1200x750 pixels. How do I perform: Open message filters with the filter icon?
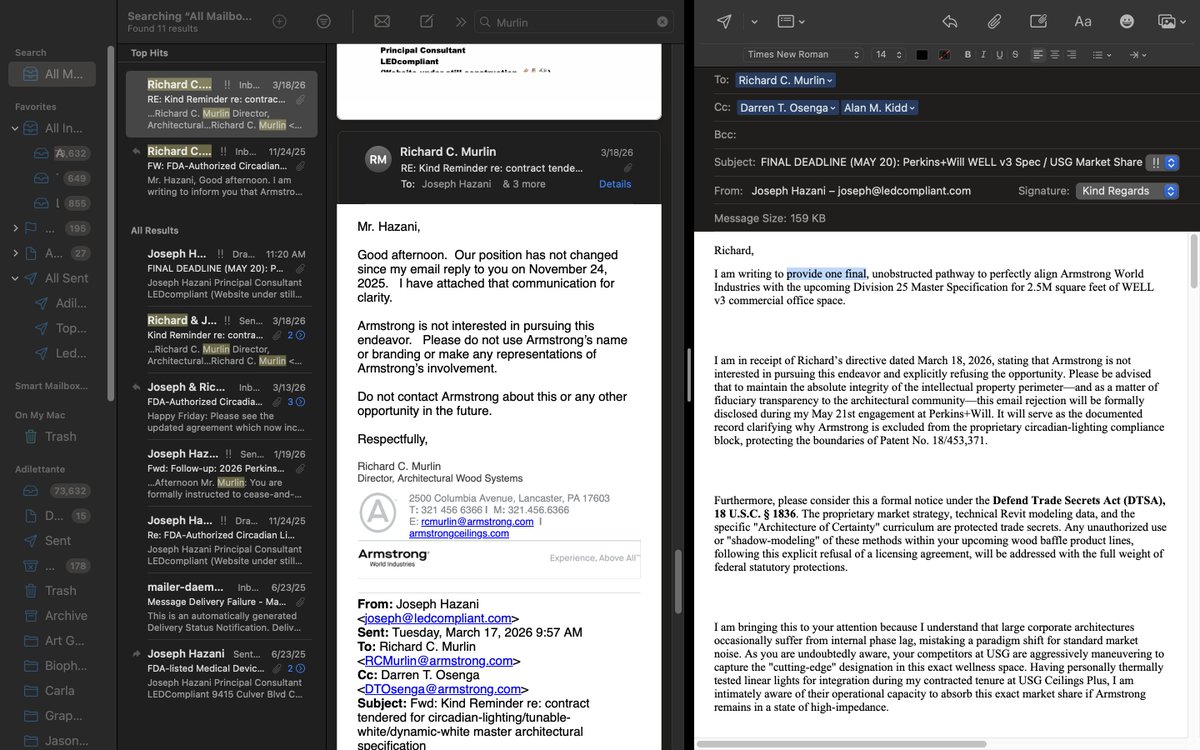click(322, 20)
